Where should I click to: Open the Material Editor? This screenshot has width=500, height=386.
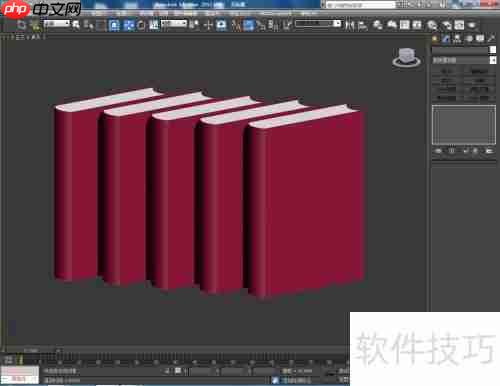click(432, 25)
